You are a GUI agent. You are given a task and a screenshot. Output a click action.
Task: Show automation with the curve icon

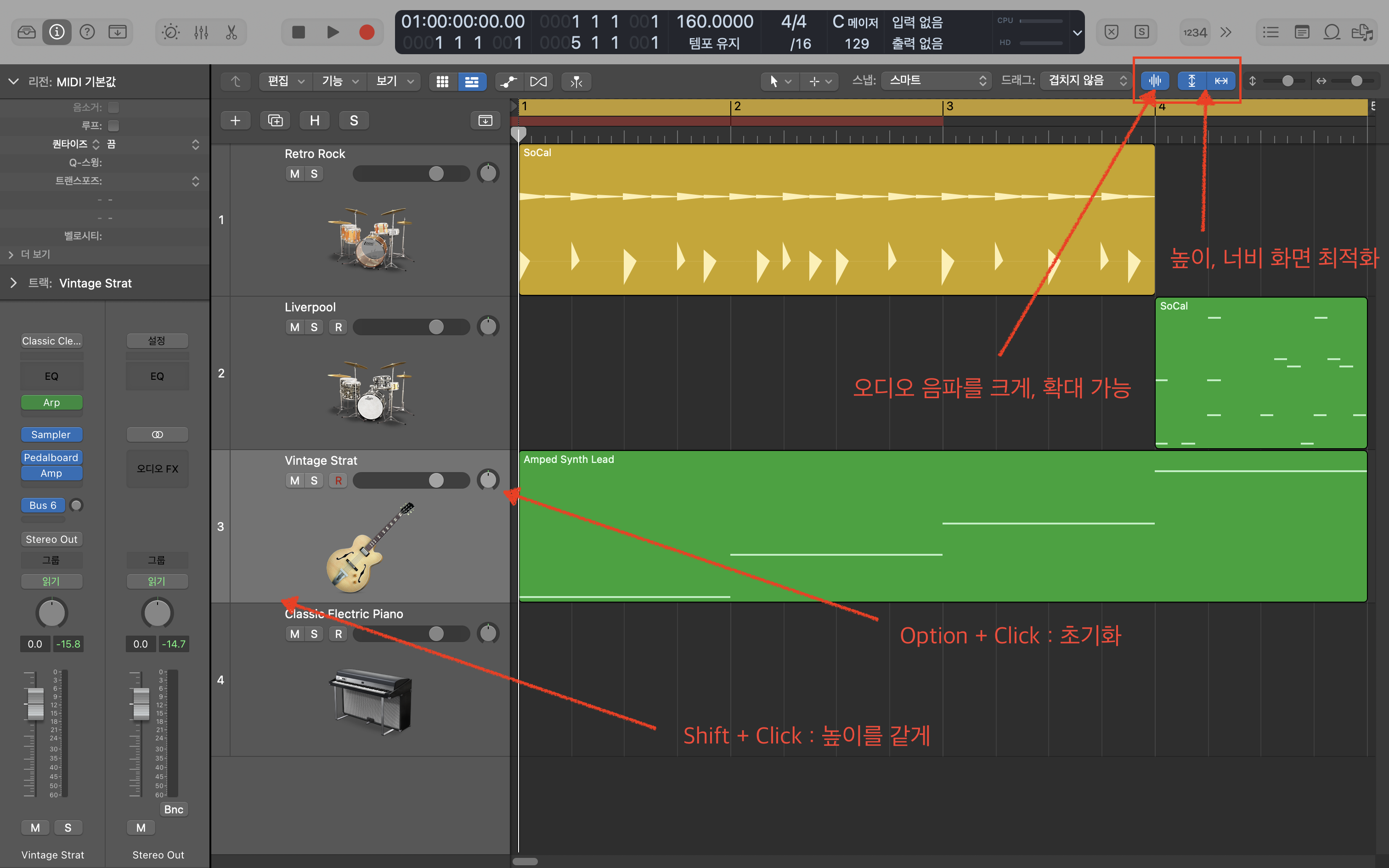click(508, 82)
